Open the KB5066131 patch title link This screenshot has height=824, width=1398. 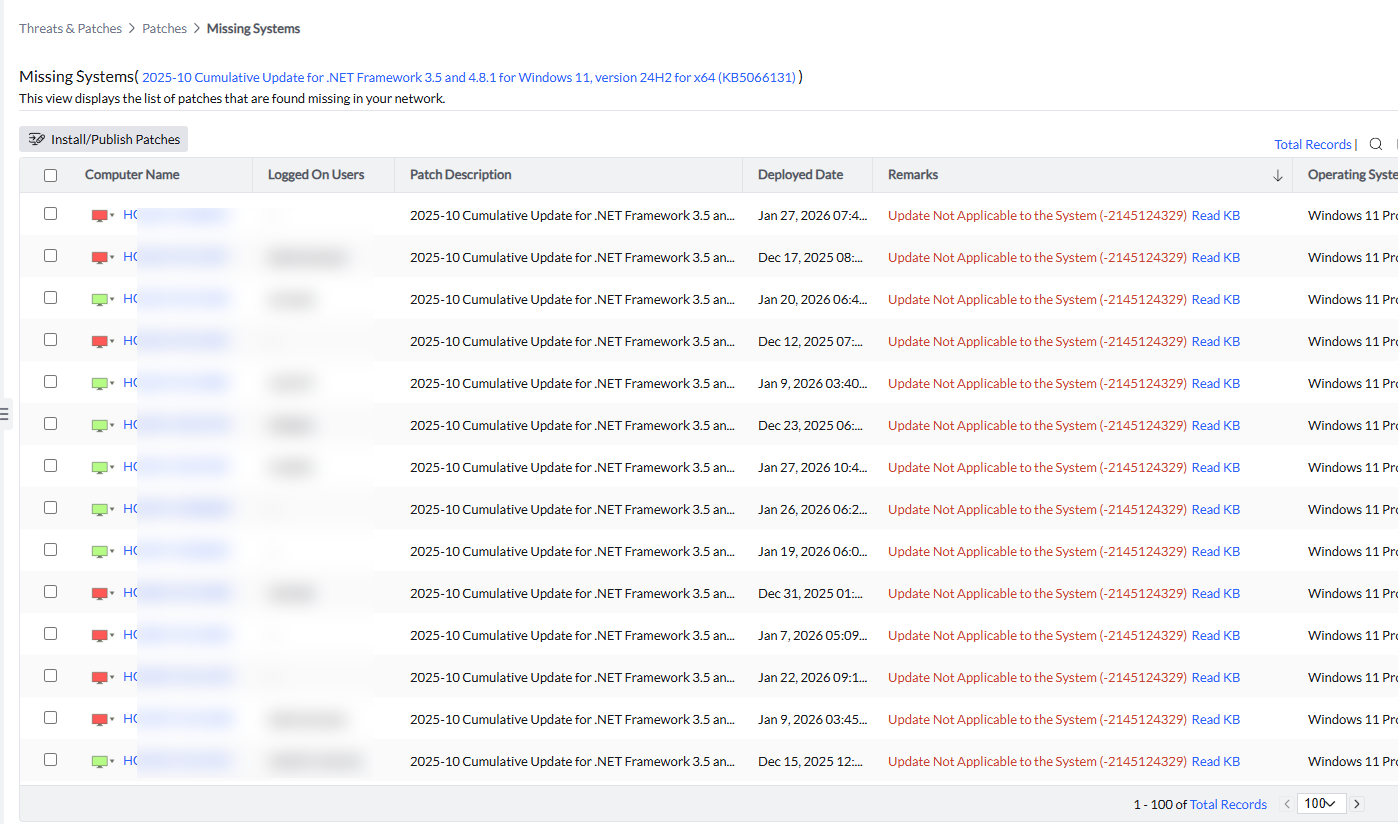[469, 77]
